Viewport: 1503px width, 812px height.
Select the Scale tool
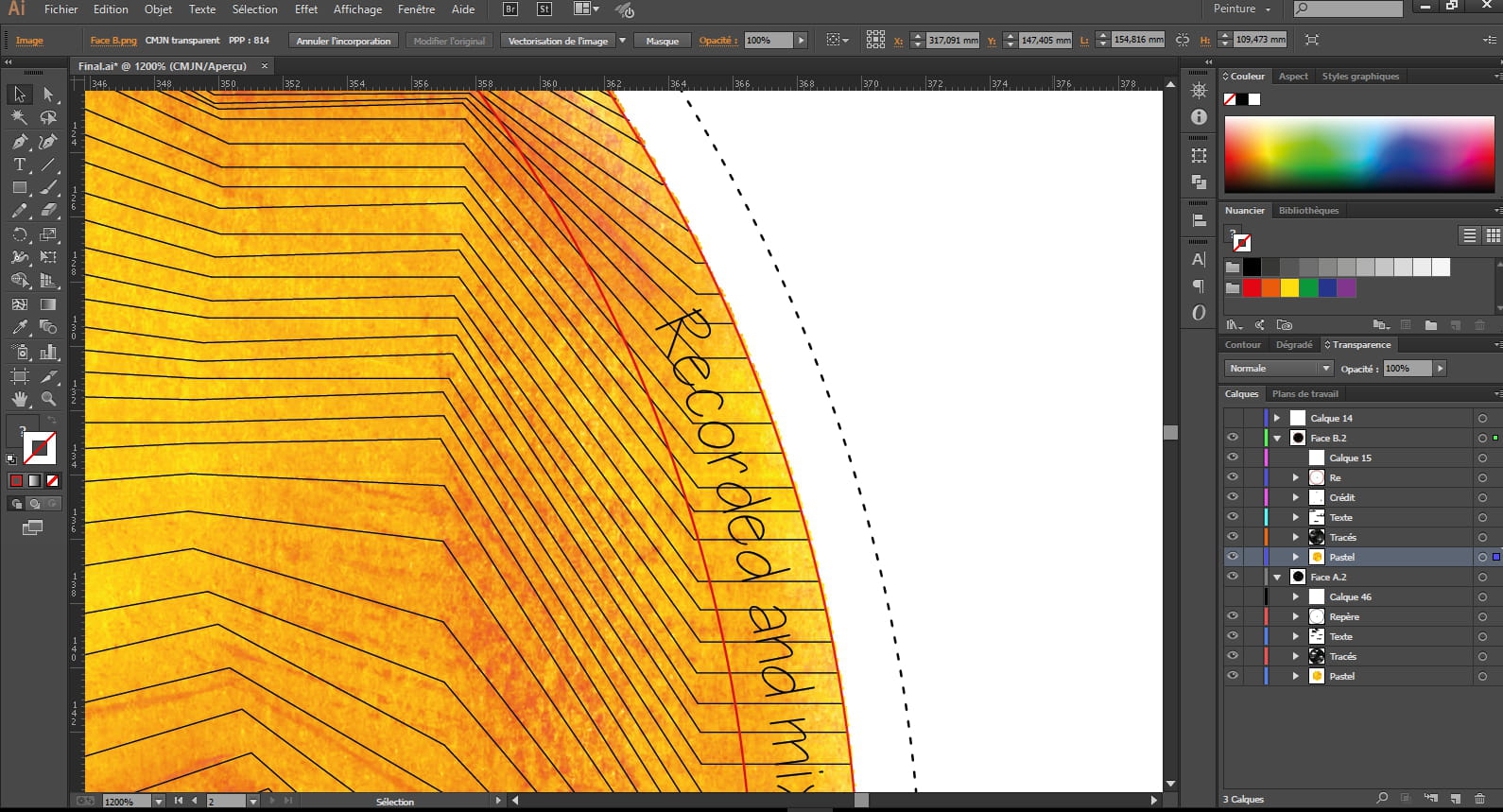(x=48, y=233)
